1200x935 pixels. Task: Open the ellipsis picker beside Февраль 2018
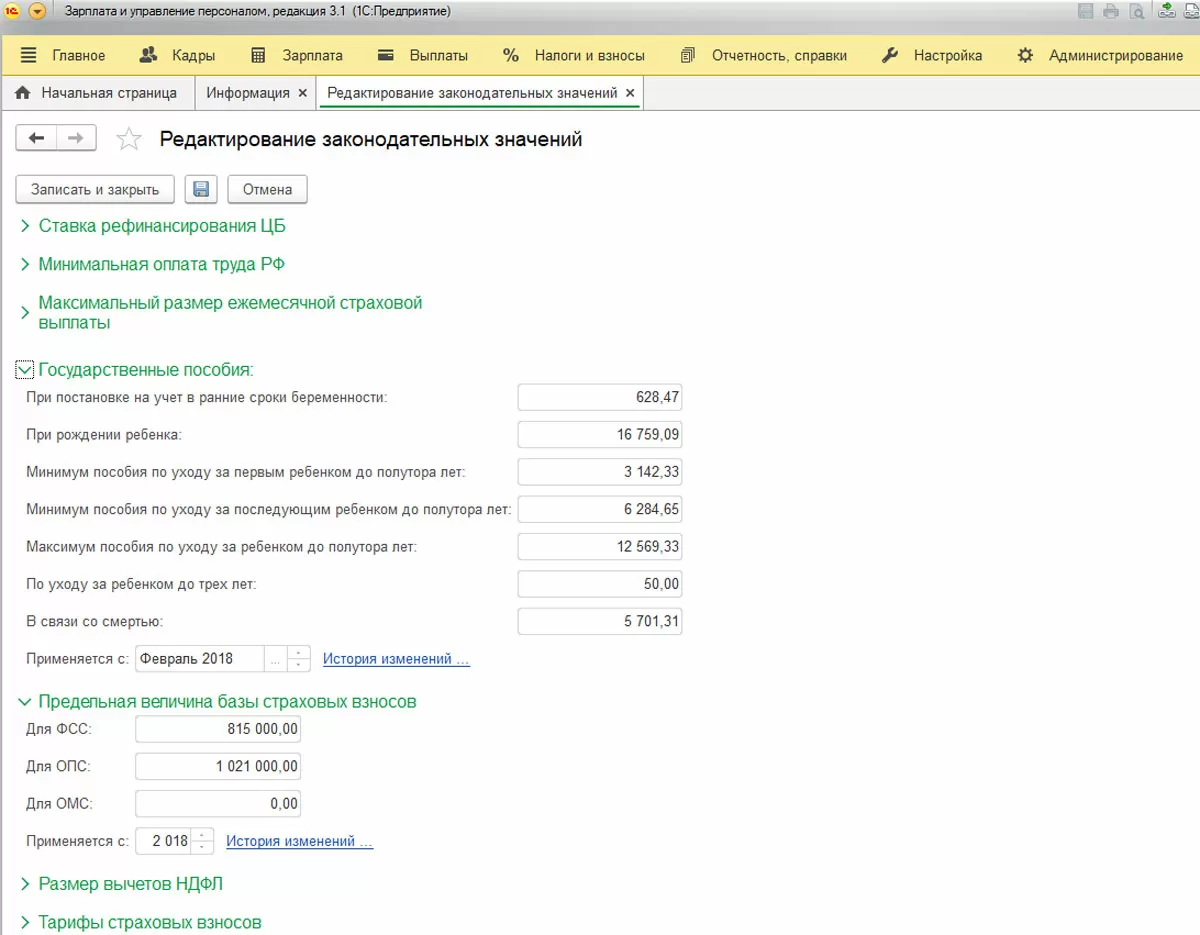[275, 659]
